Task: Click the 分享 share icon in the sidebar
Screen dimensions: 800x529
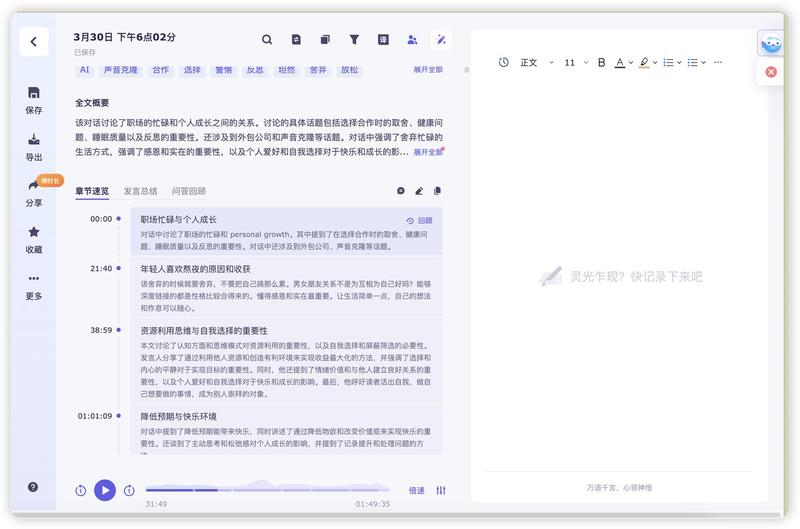Action: point(34,185)
